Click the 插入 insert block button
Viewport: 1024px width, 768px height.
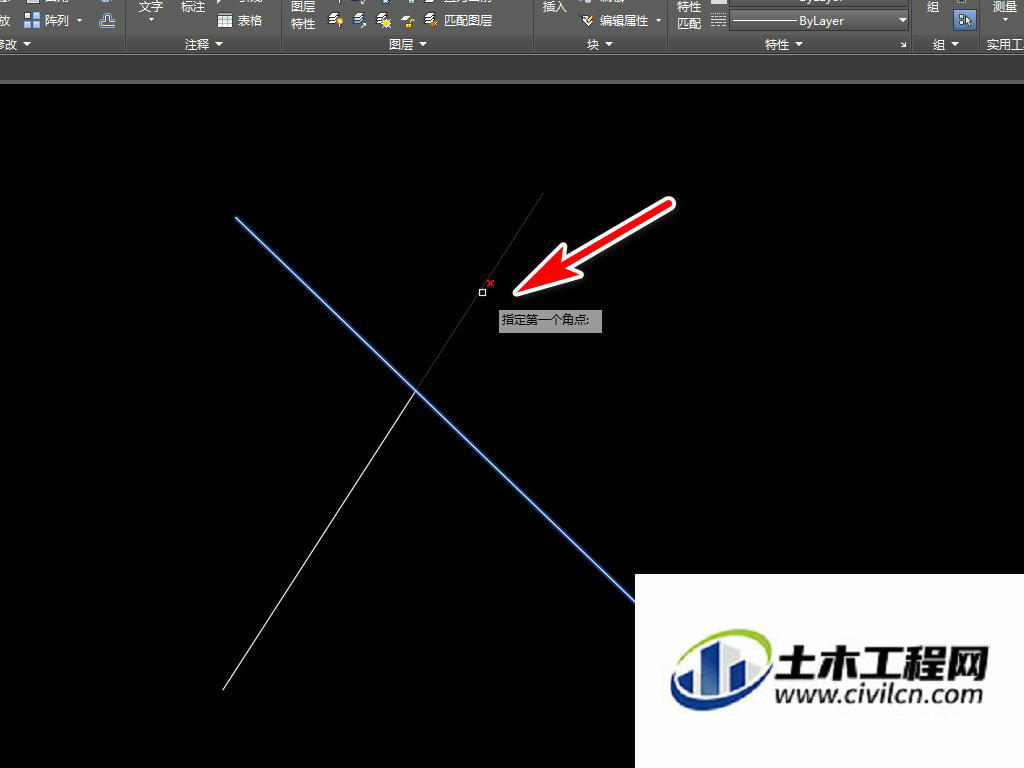tap(554, 8)
